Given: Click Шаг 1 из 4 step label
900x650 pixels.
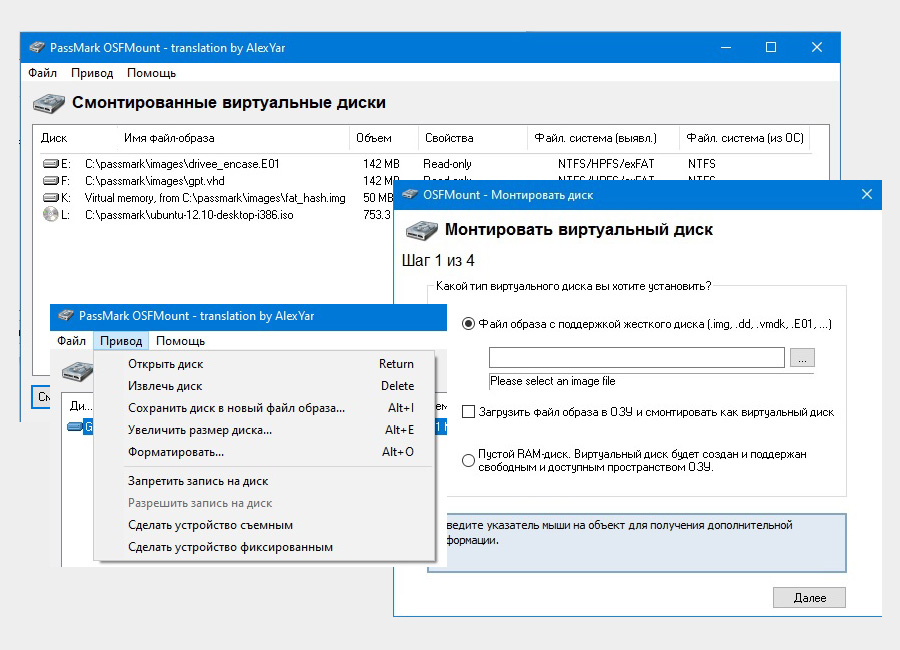Looking at the screenshot, I should point(438,261).
